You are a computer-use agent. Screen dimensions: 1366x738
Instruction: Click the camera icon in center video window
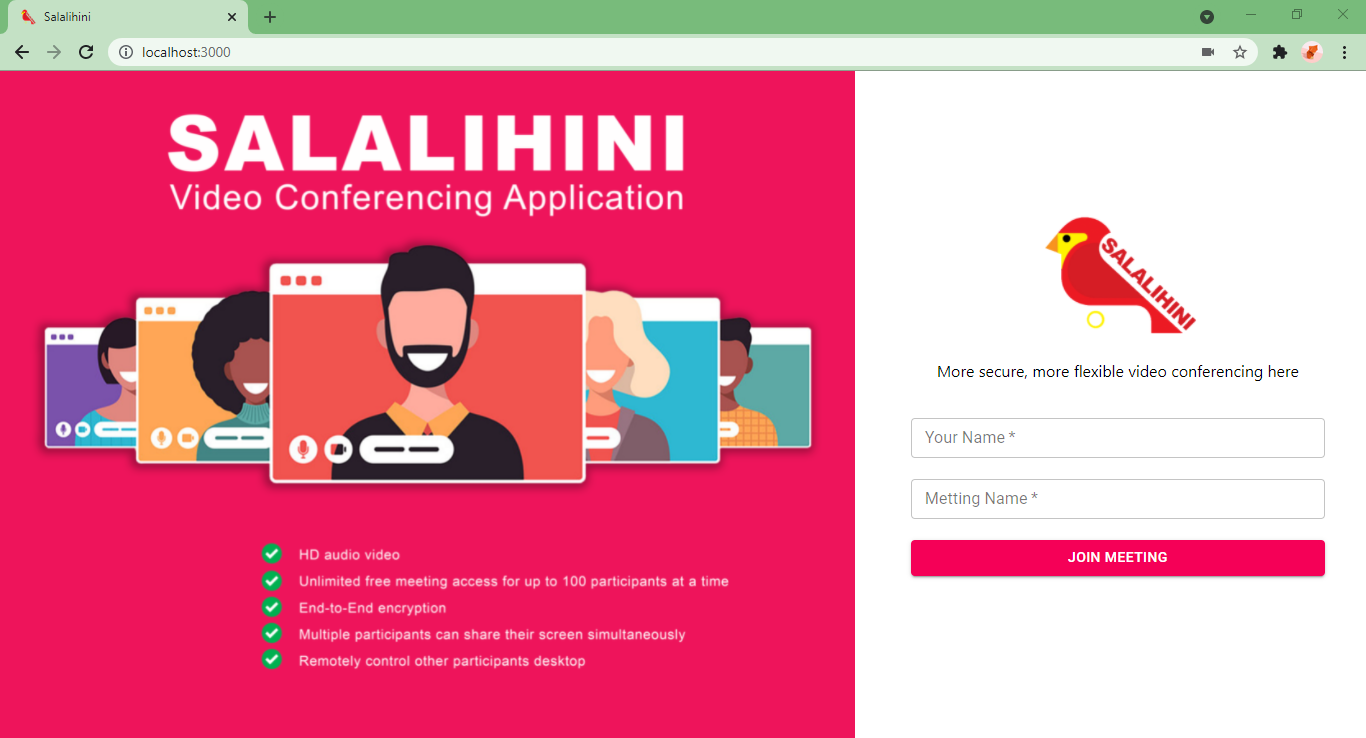point(338,449)
